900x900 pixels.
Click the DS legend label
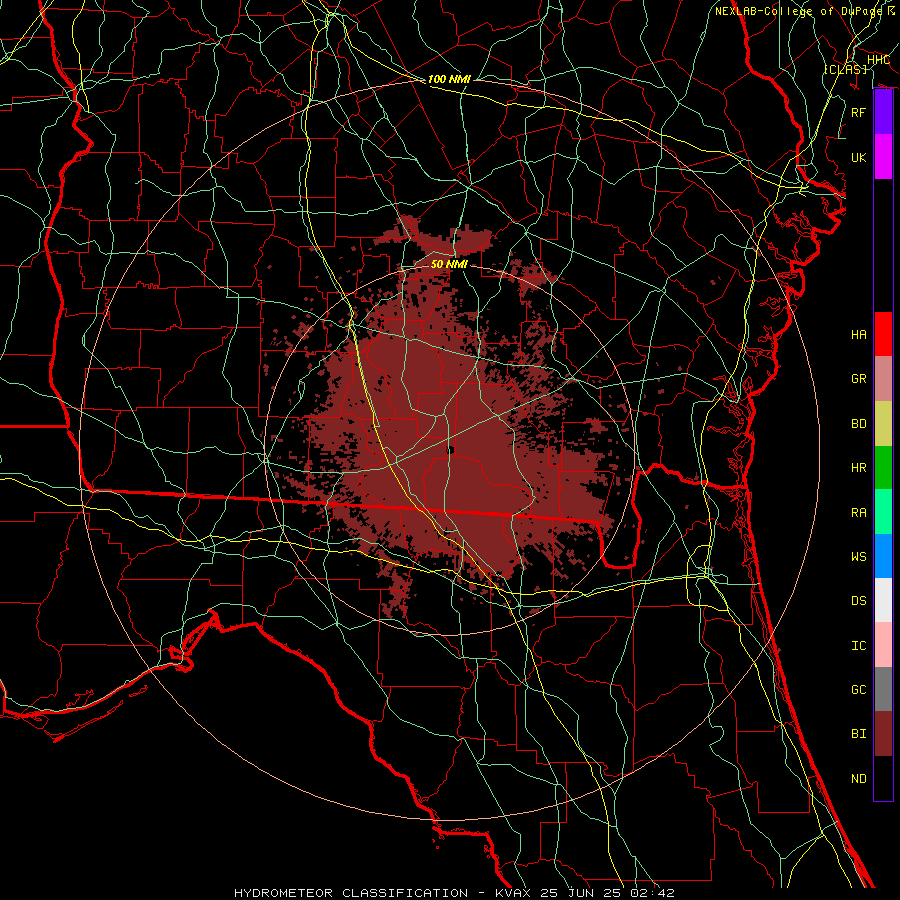tap(859, 601)
